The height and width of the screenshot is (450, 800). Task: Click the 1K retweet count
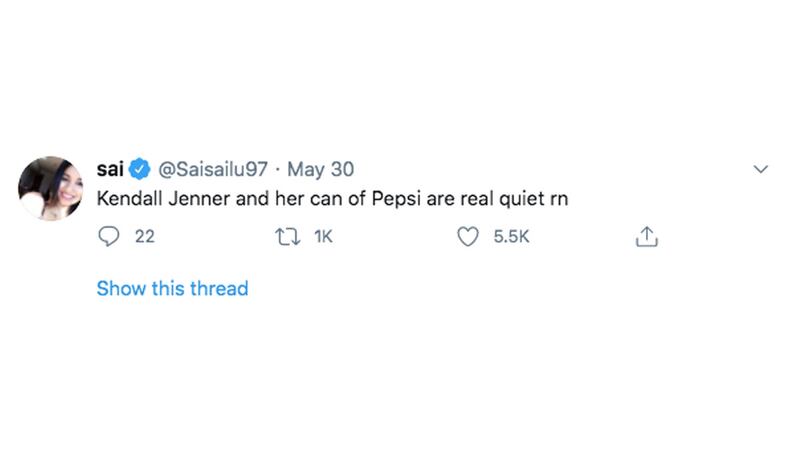323,237
